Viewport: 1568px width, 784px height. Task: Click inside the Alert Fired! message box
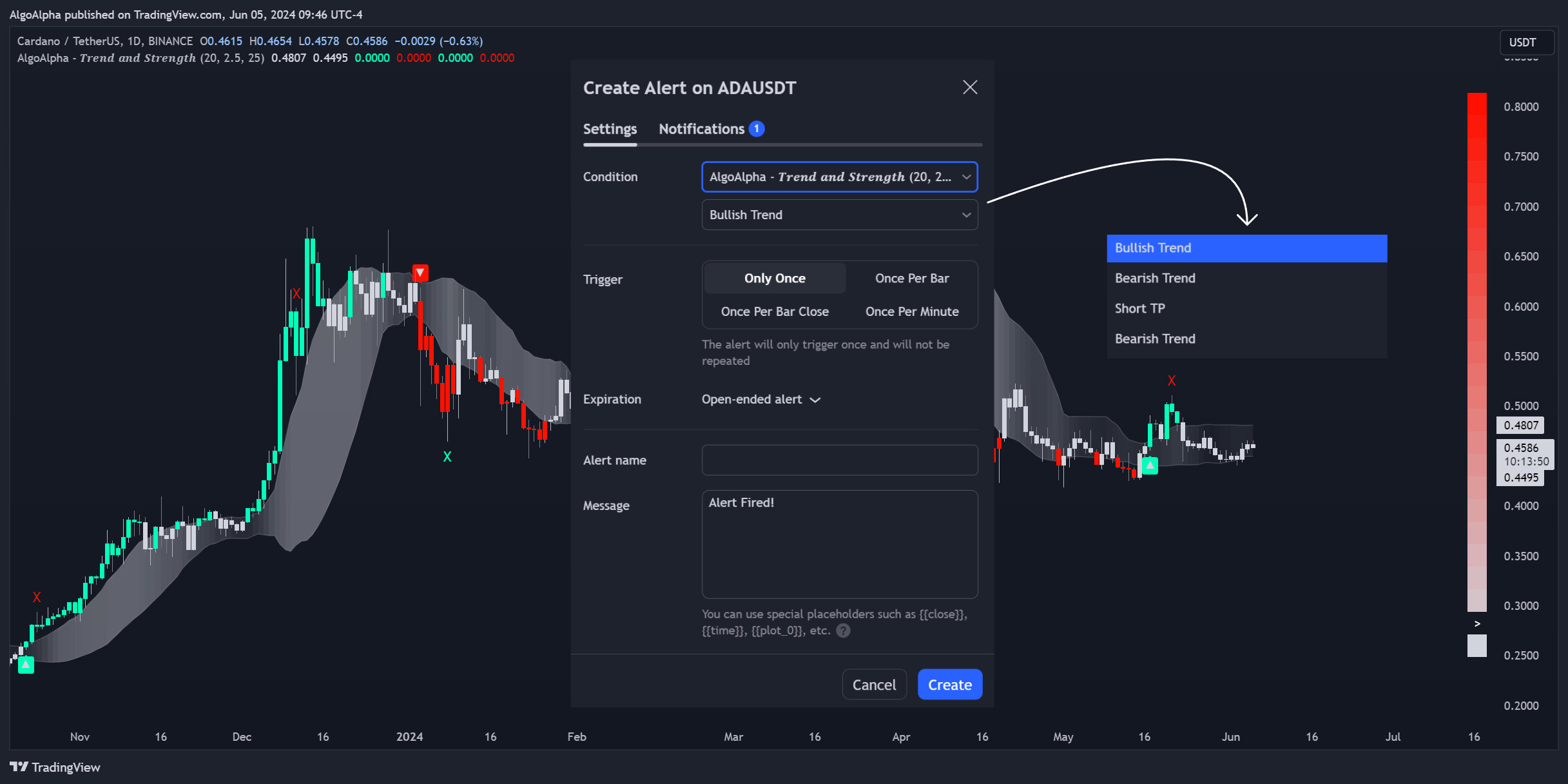pos(839,544)
